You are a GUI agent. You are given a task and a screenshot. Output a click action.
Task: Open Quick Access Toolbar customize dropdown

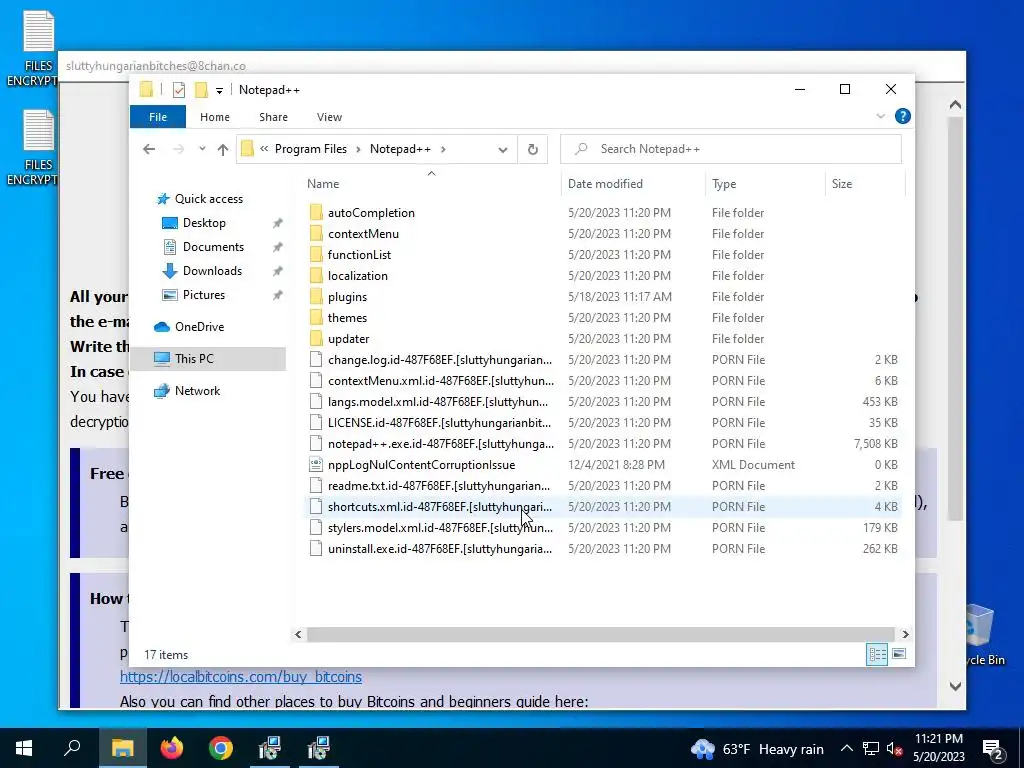(x=219, y=91)
